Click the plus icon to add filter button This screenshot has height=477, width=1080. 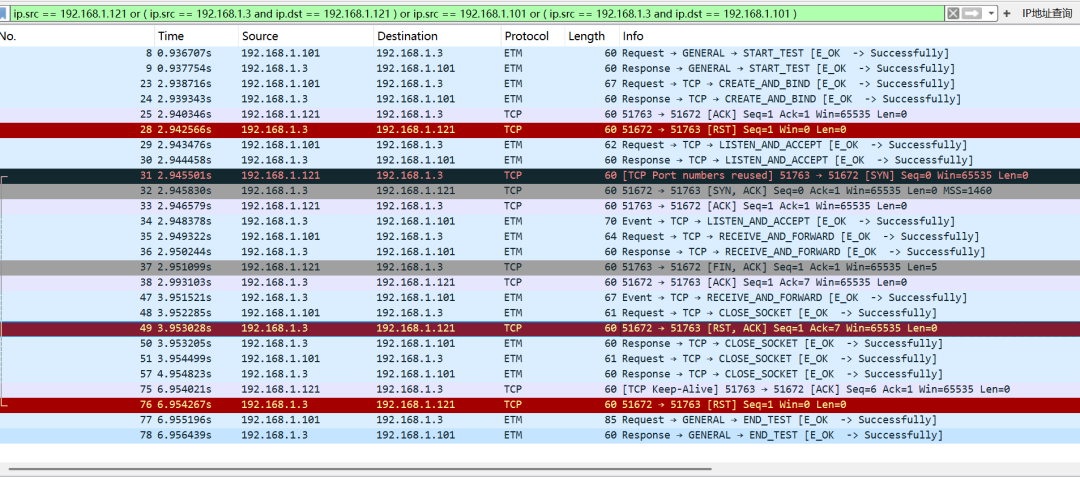1007,13
